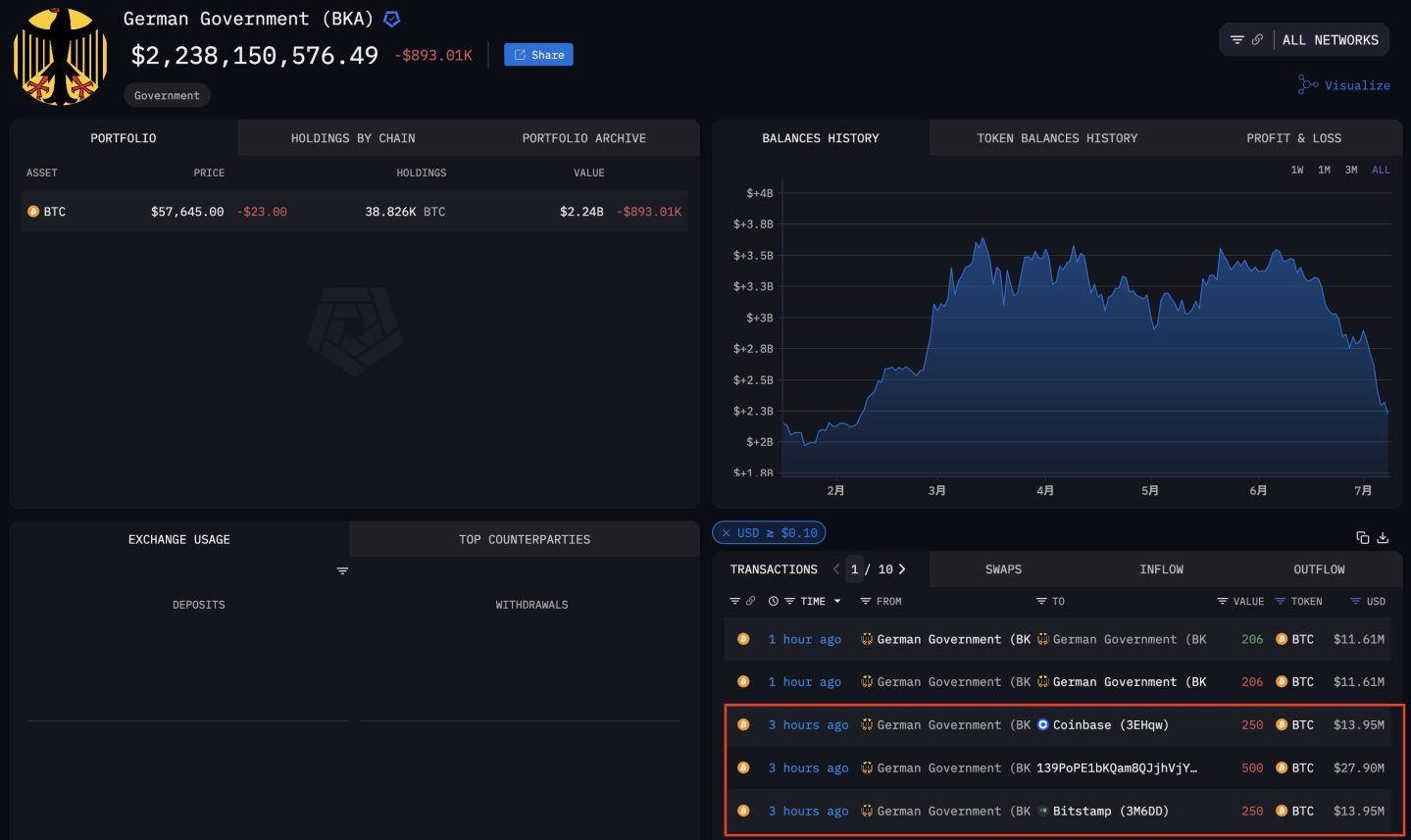Viewport: 1411px width, 840px height.
Task: Set the chart range to 3M
Action: click(x=1350, y=171)
